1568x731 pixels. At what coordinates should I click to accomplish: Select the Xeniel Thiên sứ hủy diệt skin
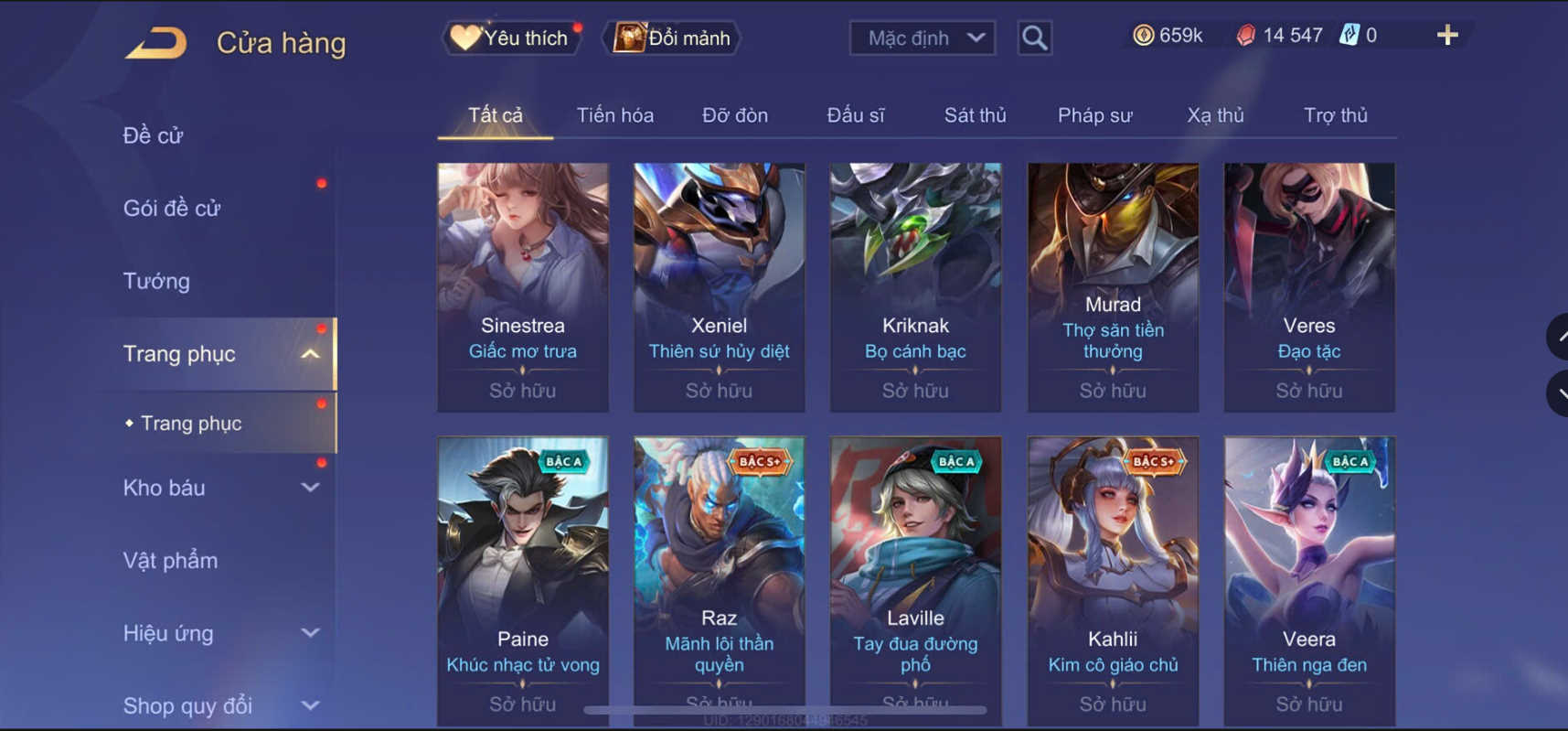point(719,287)
